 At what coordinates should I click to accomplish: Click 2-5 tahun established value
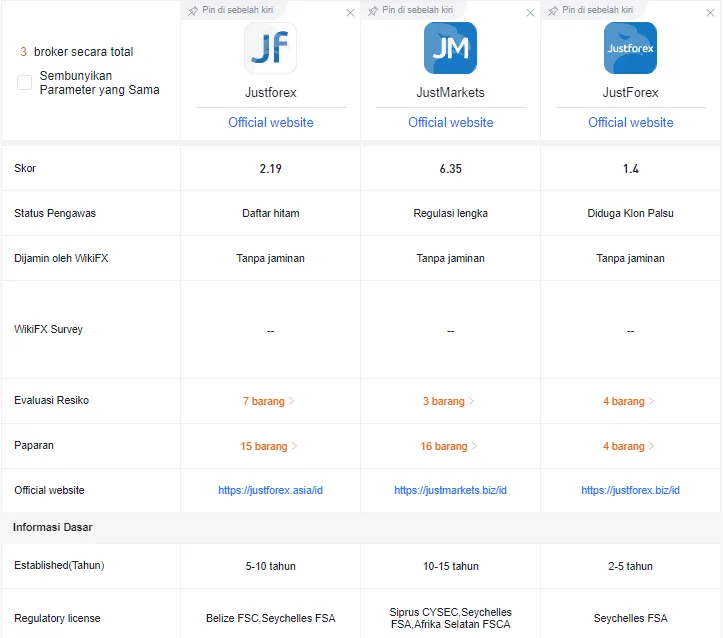click(630, 566)
